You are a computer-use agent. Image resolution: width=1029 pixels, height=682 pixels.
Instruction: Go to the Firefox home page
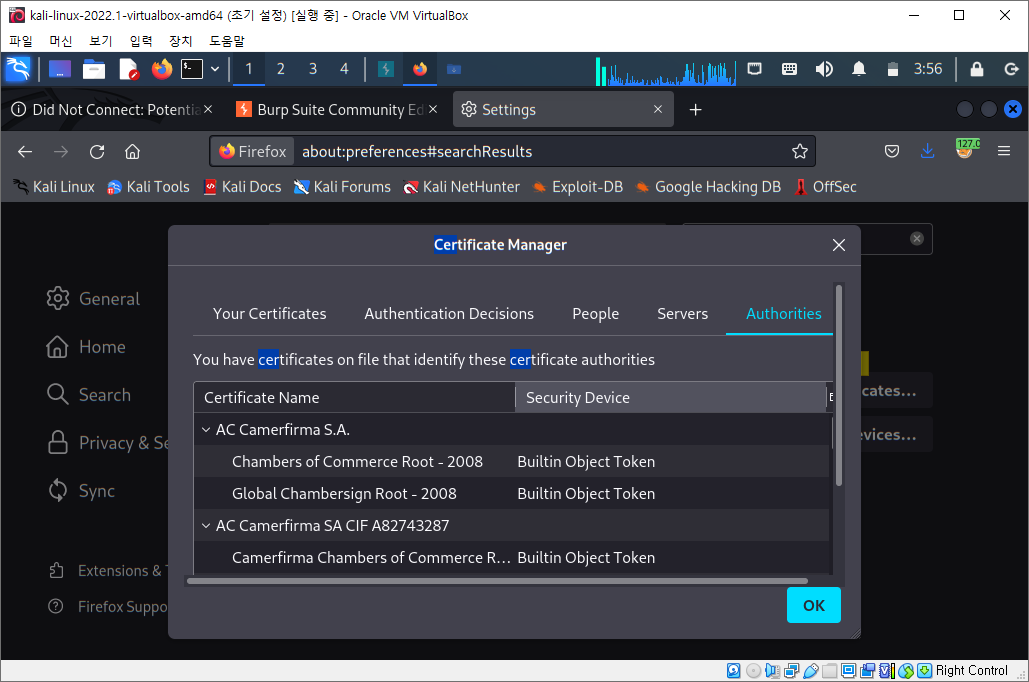coord(133,152)
